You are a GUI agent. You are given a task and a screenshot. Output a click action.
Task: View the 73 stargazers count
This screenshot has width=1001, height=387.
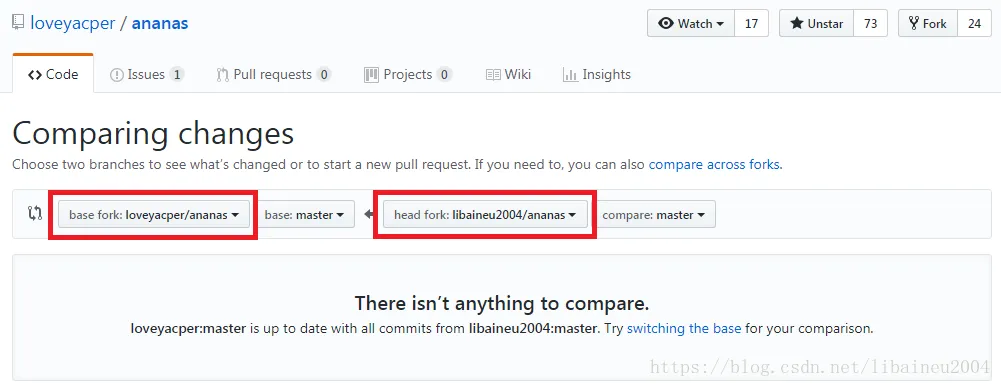pyautogui.click(x=871, y=24)
